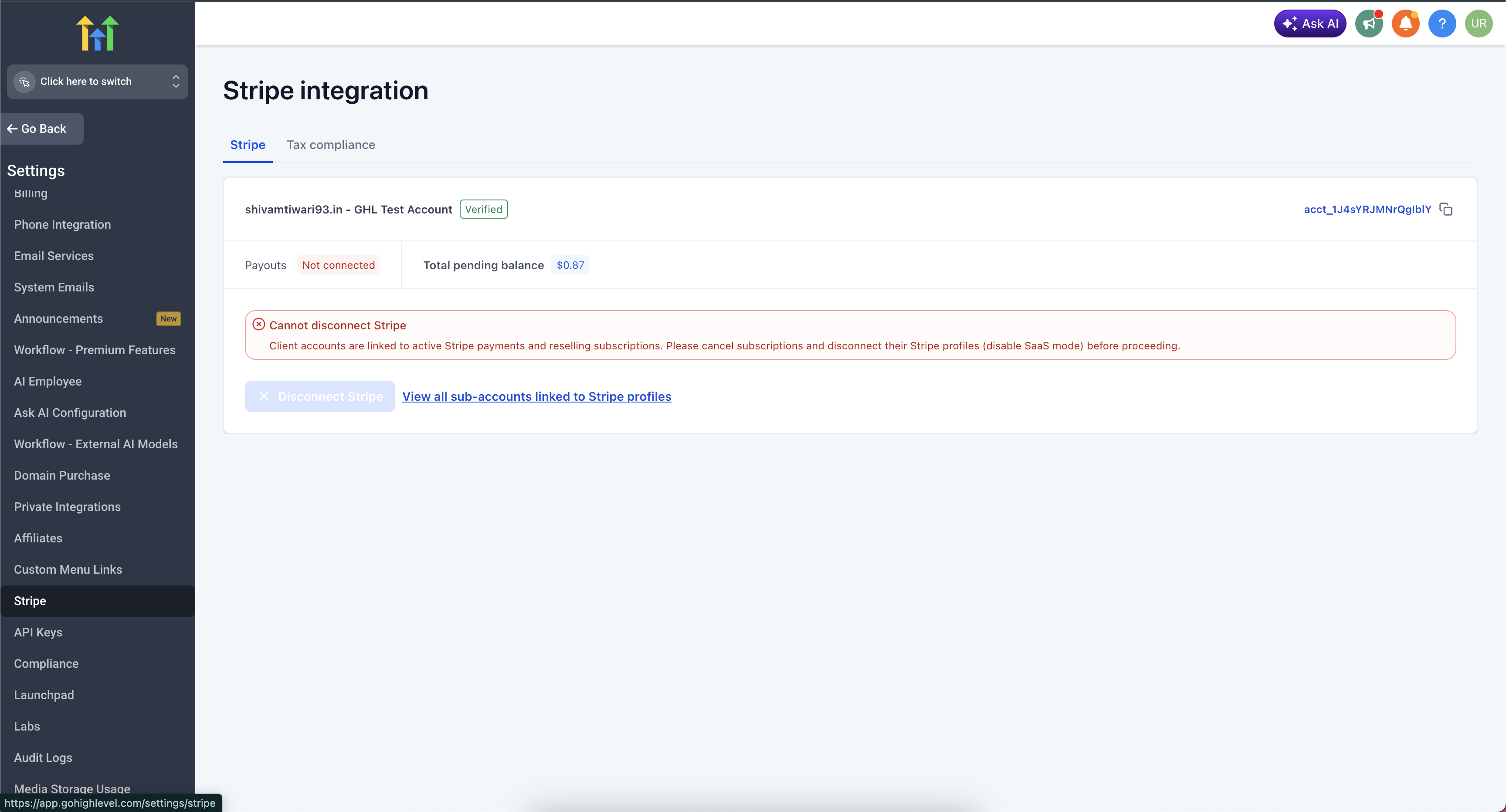Copy the Stripe account ID icon
Image resolution: width=1506 pixels, height=812 pixels.
pyautogui.click(x=1446, y=209)
